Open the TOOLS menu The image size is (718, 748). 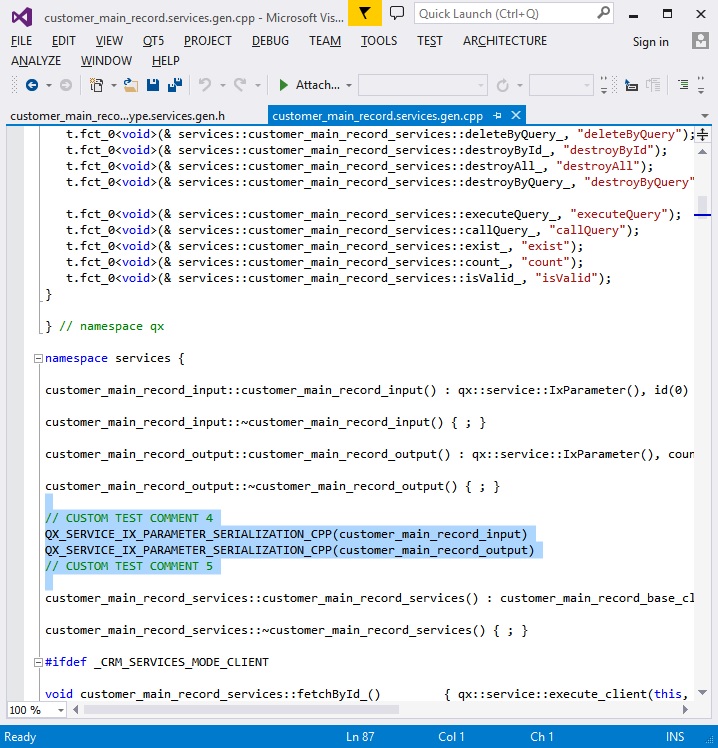click(379, 41)
